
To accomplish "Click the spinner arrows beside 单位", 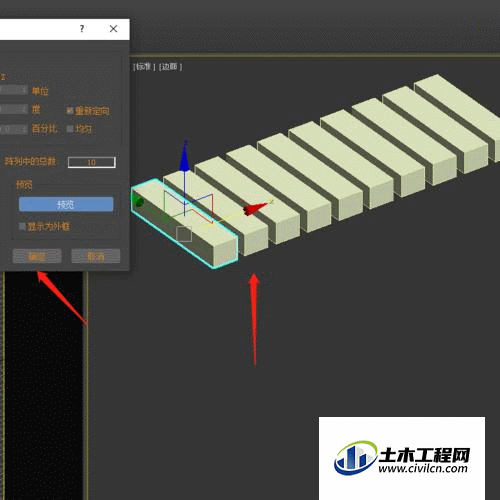I will (x=24, y=90).
